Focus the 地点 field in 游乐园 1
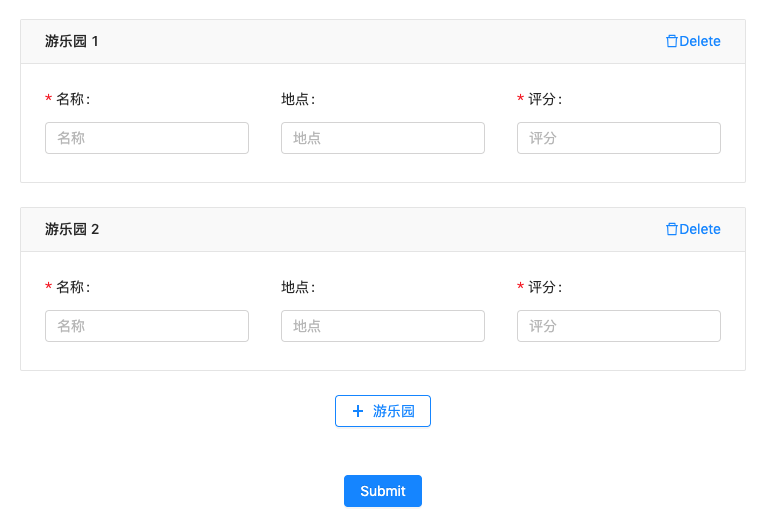767x529 pixels. [383, 138]
